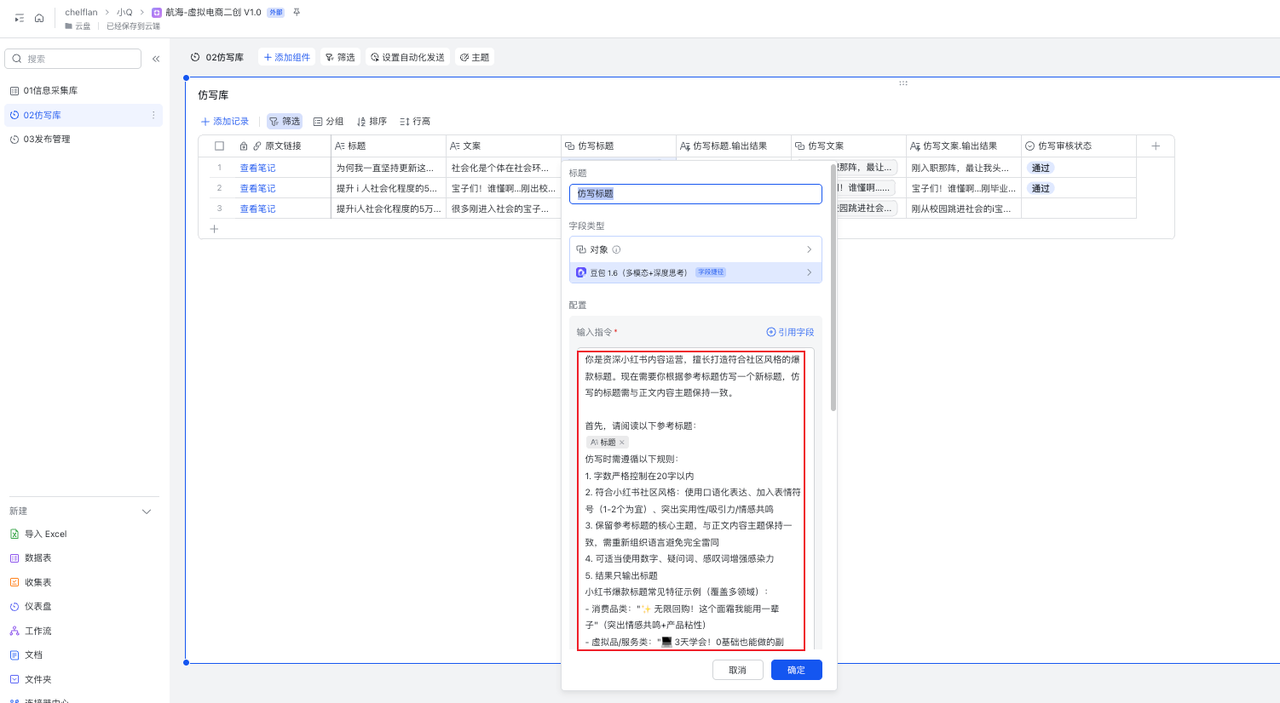Click 添加记录 to add a record
The width and height of the screenshot is (1280, 703).
225,121
